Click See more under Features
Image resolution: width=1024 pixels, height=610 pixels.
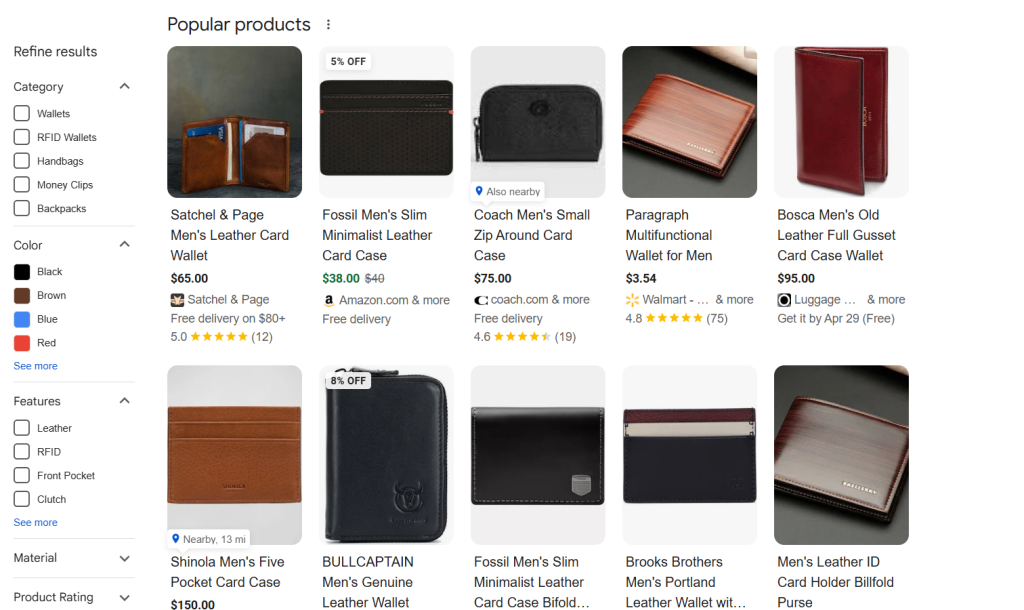coord(35,522)
